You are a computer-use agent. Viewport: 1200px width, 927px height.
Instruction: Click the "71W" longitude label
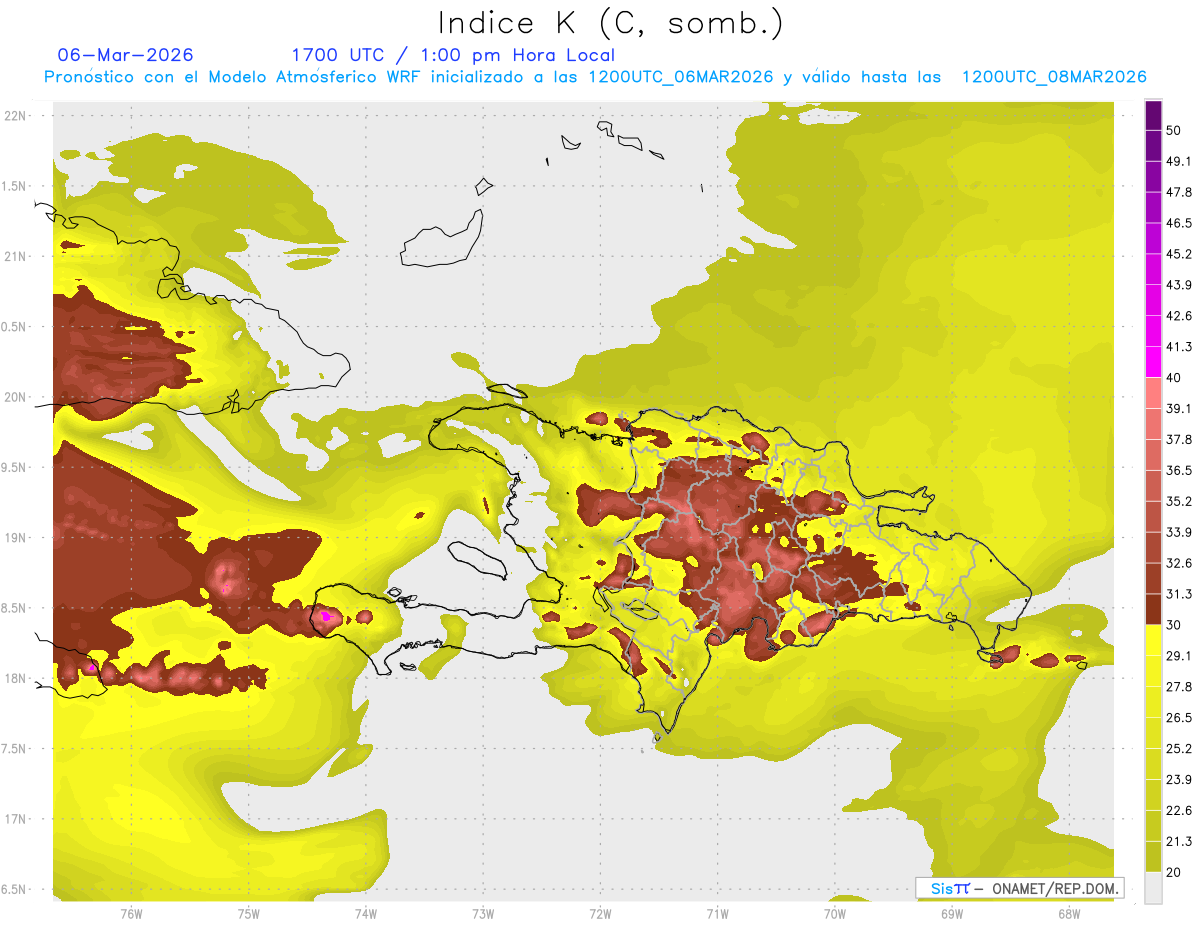pyautogui.click(x=717, y=913)
